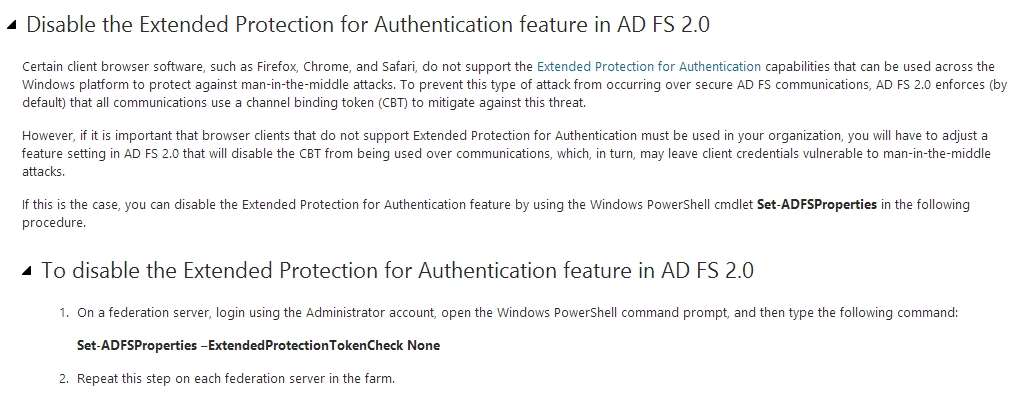Click the 'Disable the Extended Protection' main heading
Image resolution: width=1016 pixels, height=414 pixels.
point(367,25)
